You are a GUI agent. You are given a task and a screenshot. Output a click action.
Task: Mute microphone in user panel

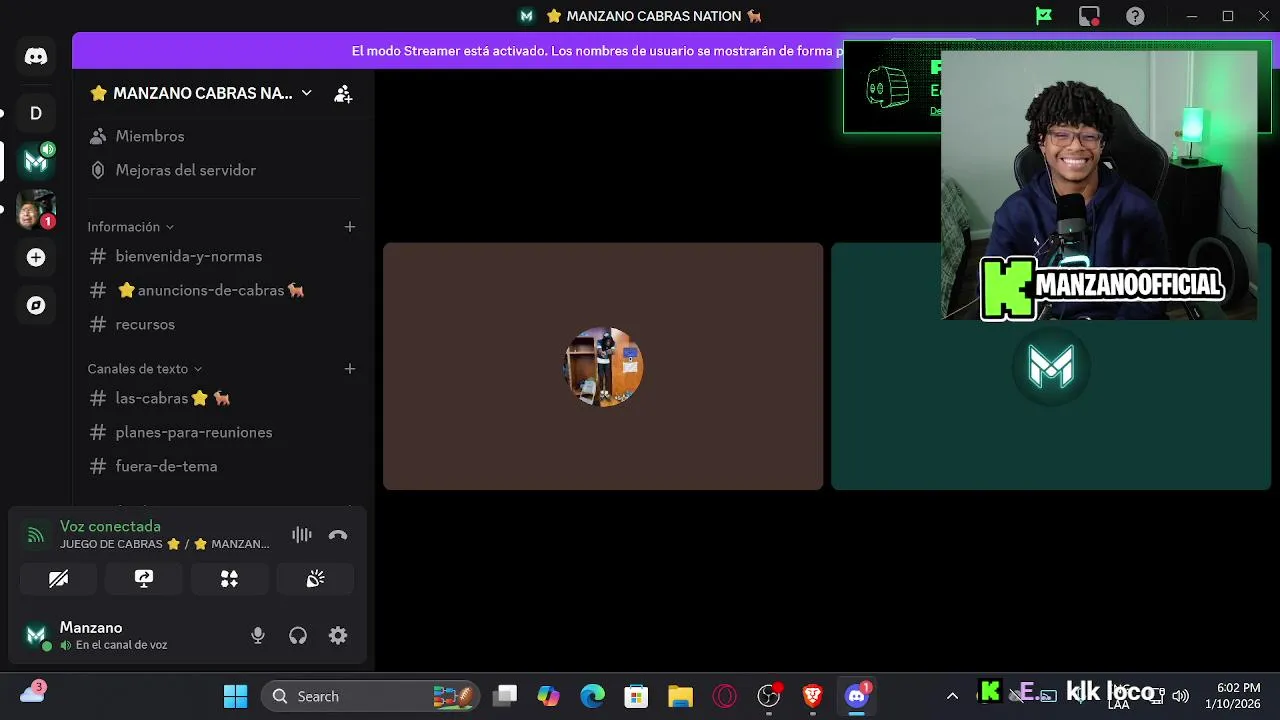coord(258,635)
